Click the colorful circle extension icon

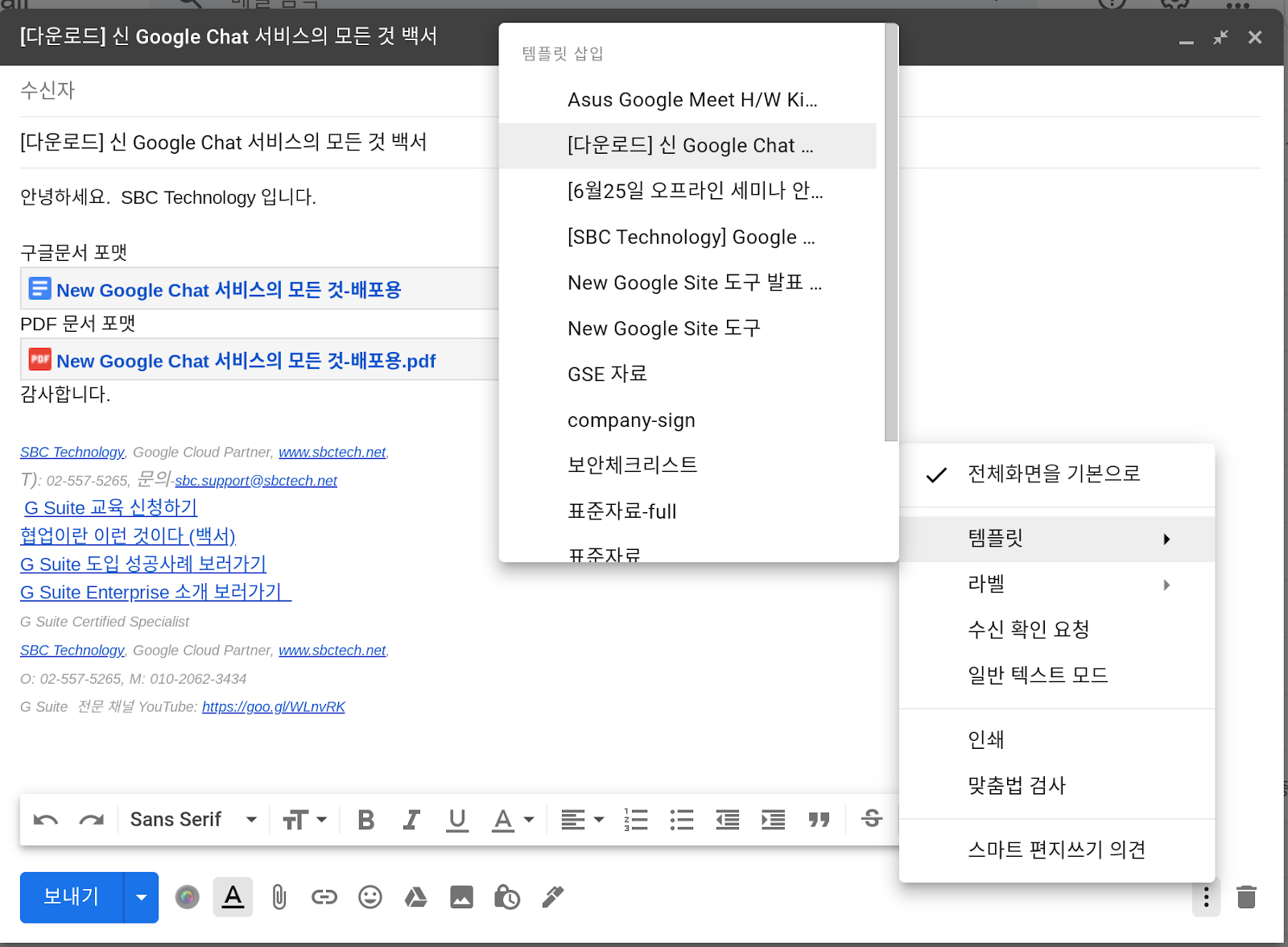[x=187, y=896]
